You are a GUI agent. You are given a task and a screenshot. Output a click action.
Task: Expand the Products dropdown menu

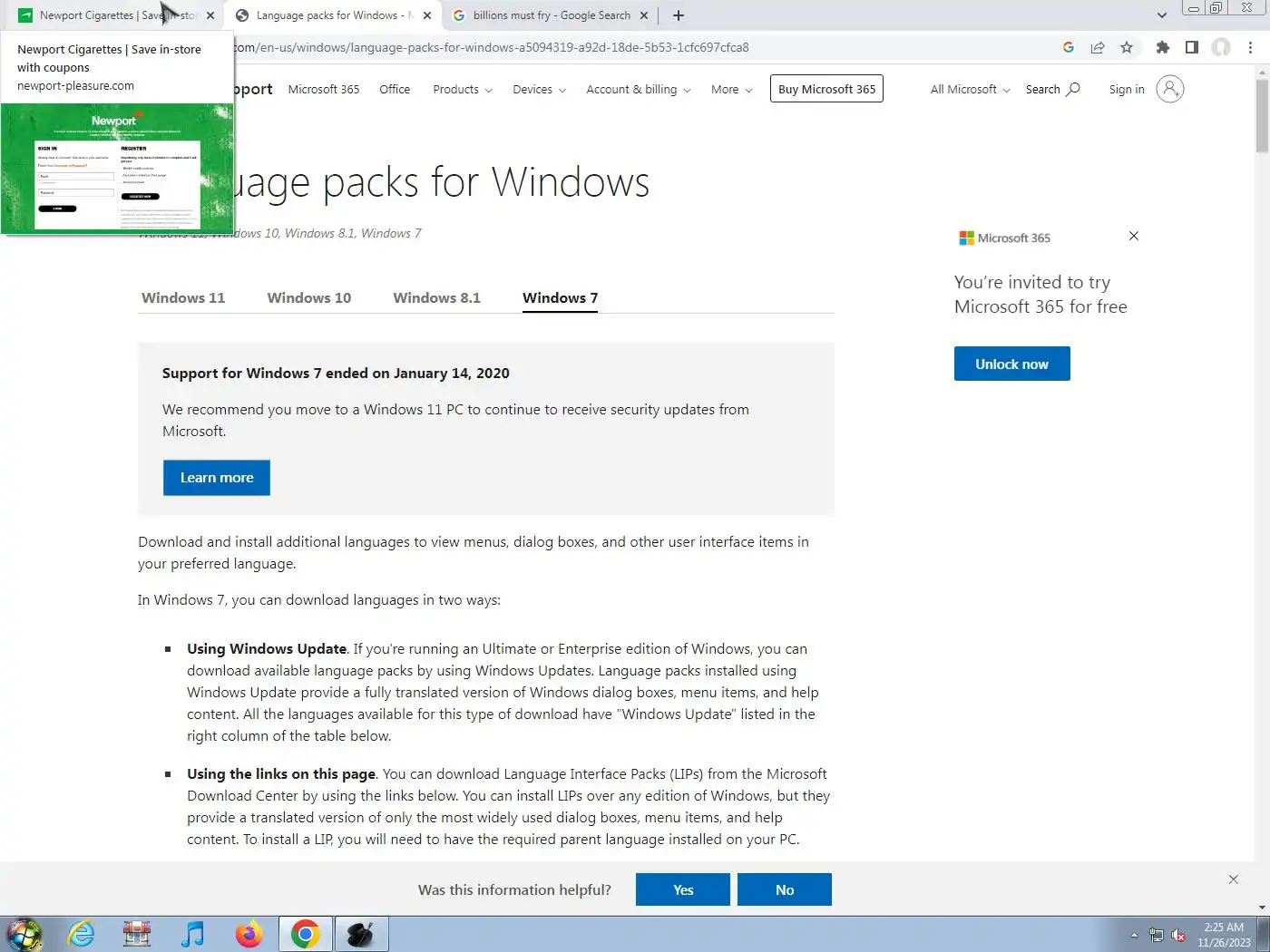tap(463, 89)
